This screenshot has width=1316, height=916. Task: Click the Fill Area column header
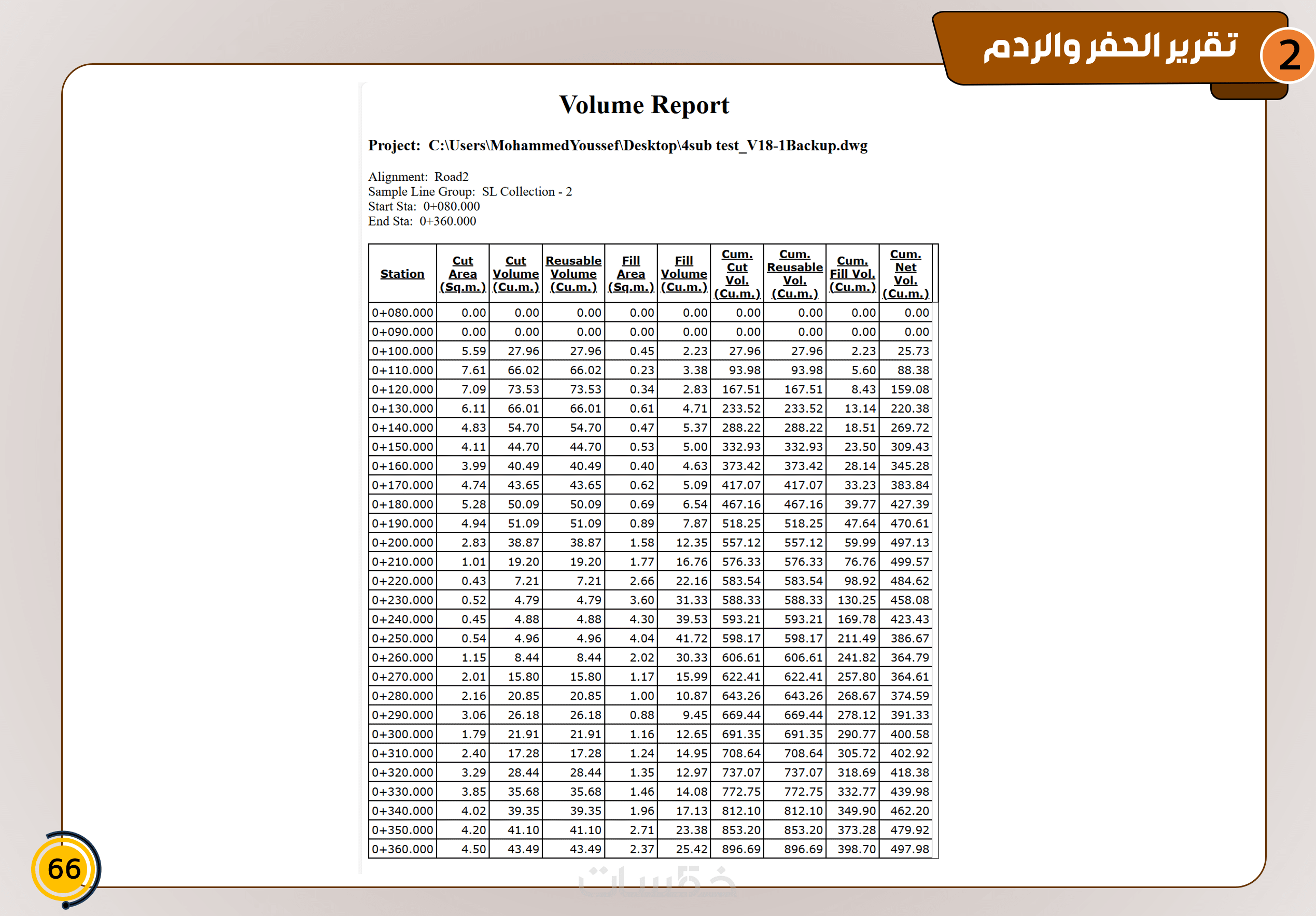(x=631, y=274)
